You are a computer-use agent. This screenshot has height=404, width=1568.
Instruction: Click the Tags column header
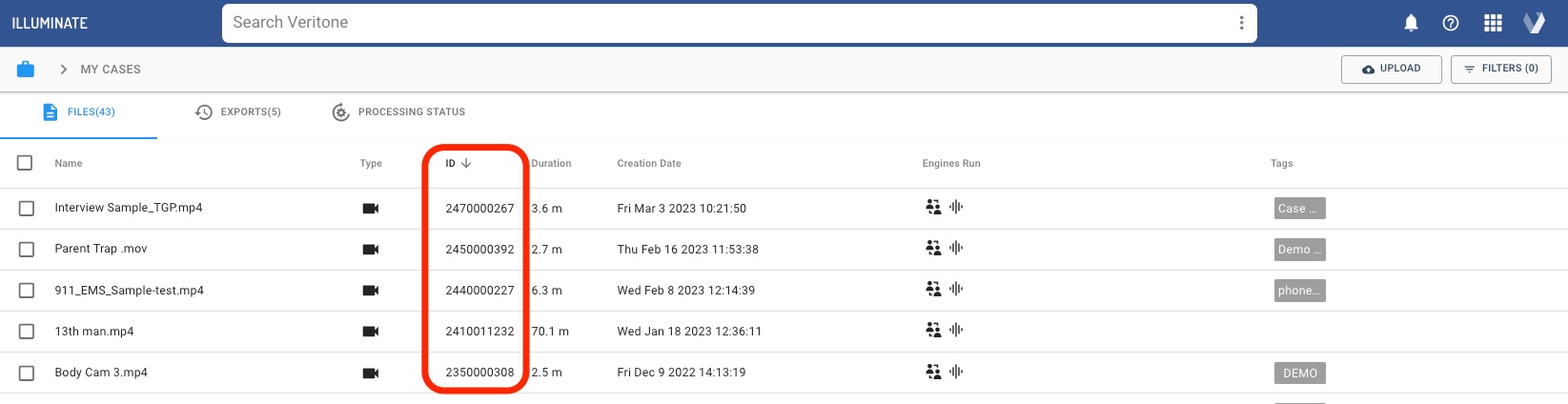pos(1282,164)
